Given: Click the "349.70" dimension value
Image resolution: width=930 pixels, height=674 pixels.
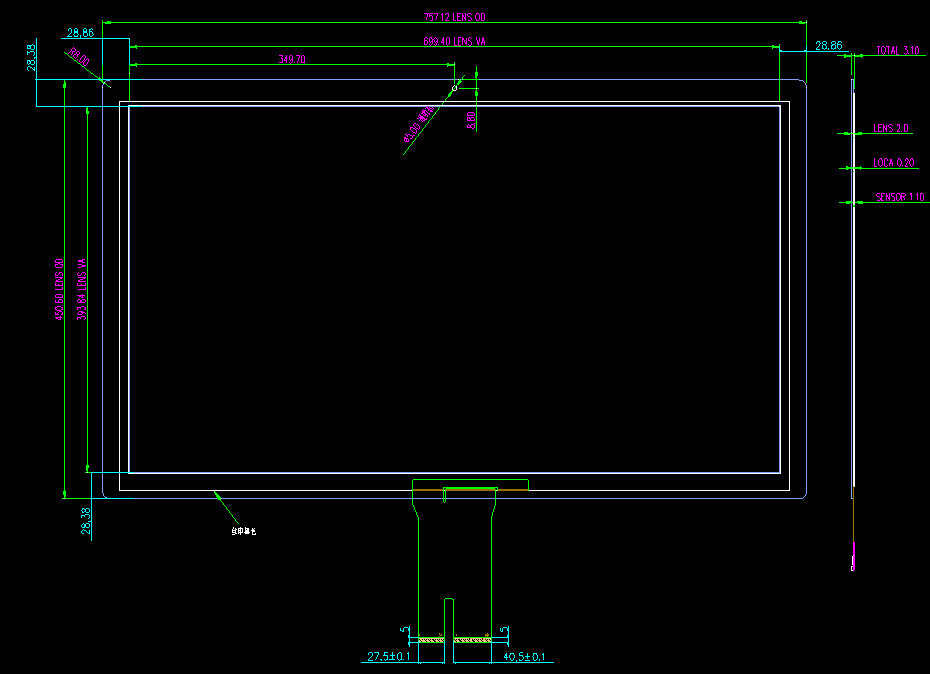Looking at the screenshot, I should pyautogui.click(x=292, y=59).
